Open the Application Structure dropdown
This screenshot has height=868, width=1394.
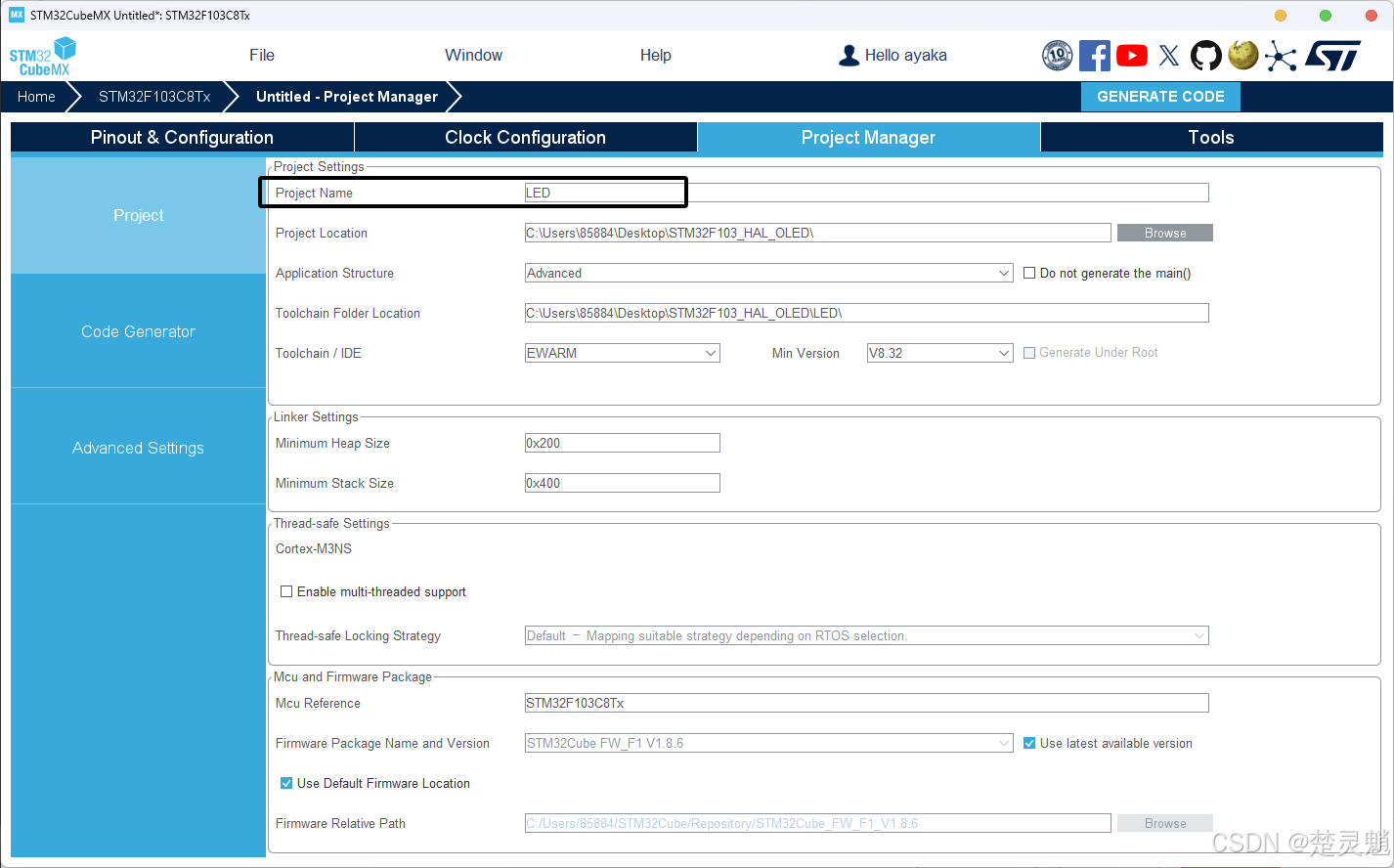click(769, 273)
